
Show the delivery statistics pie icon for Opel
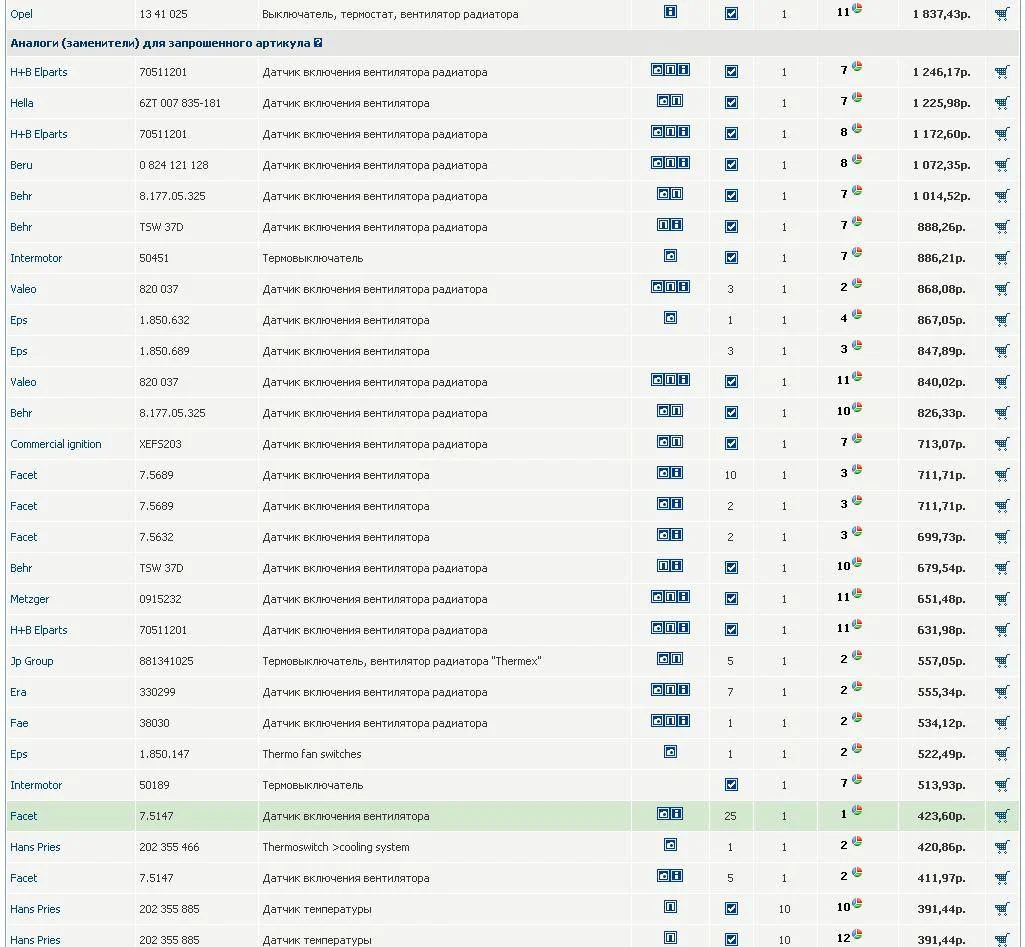(x=857, y=8)
